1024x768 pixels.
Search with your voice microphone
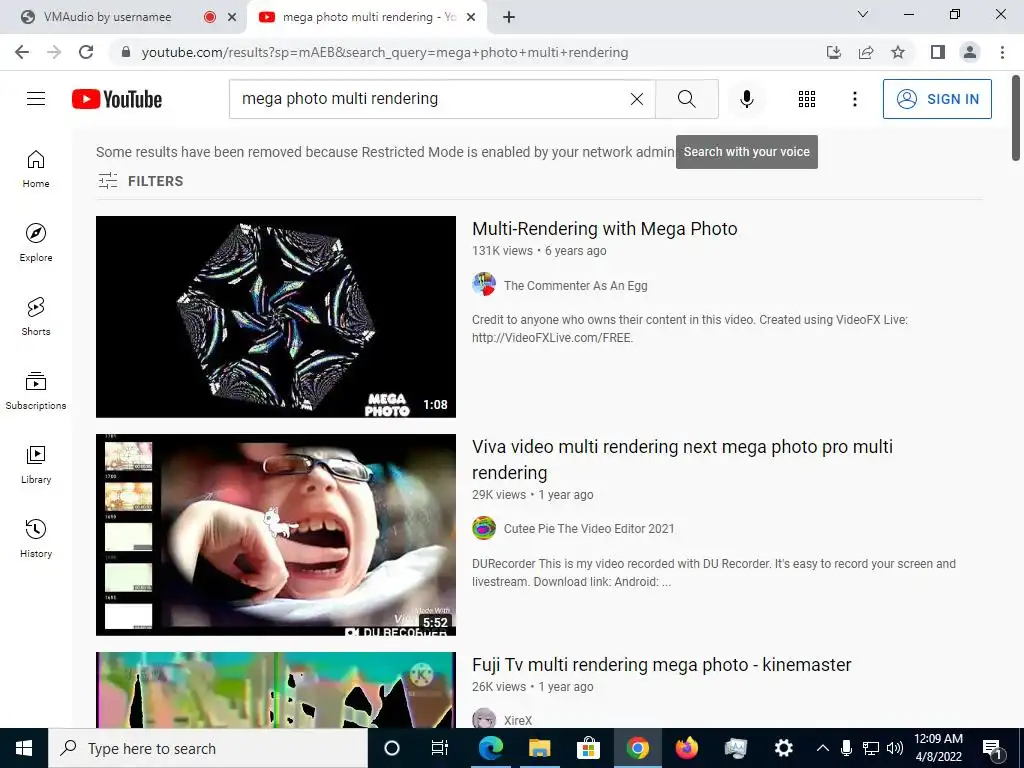tap(746, 99)
